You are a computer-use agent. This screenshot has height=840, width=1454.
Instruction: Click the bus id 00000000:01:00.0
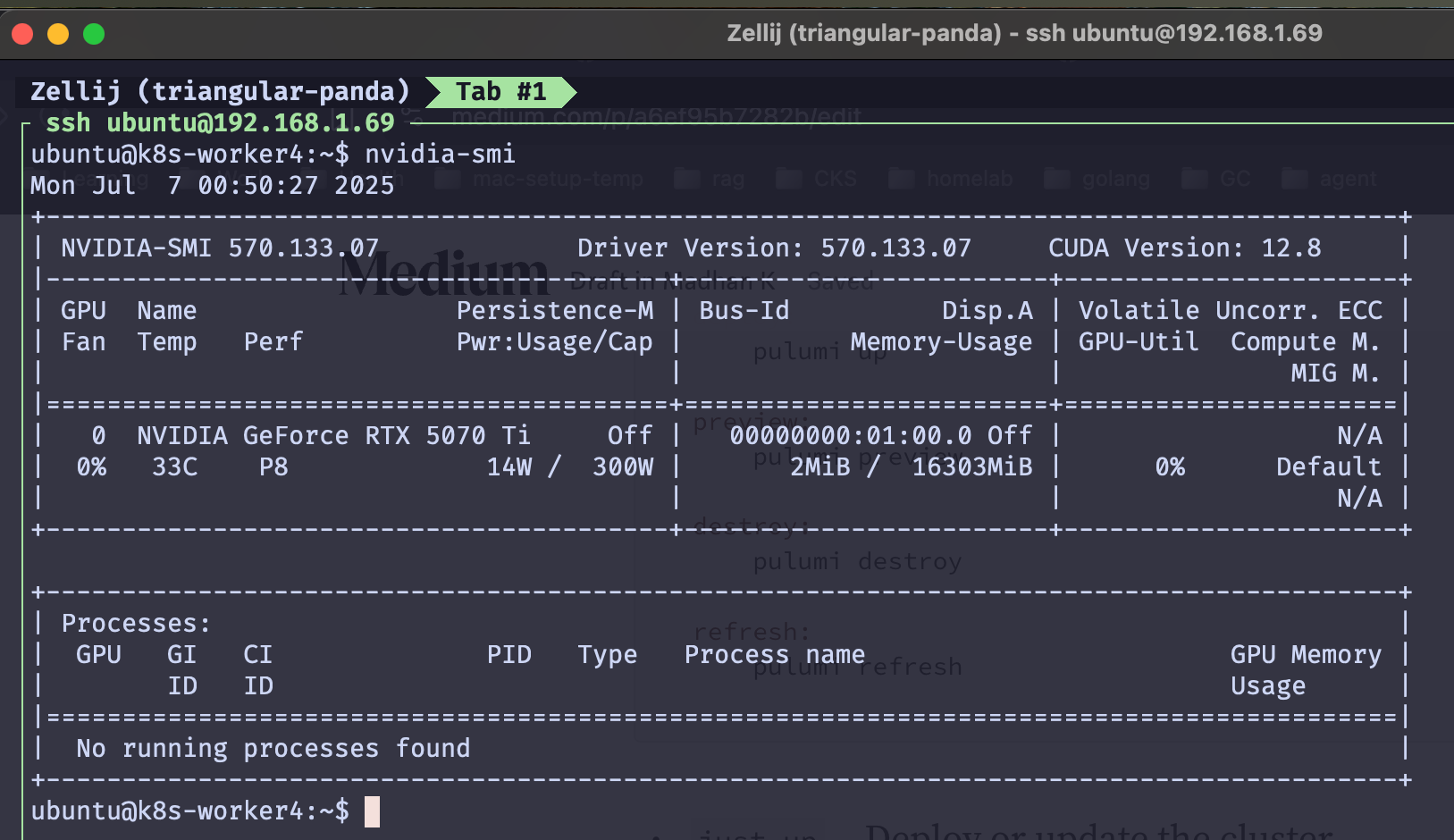point(851,435)
